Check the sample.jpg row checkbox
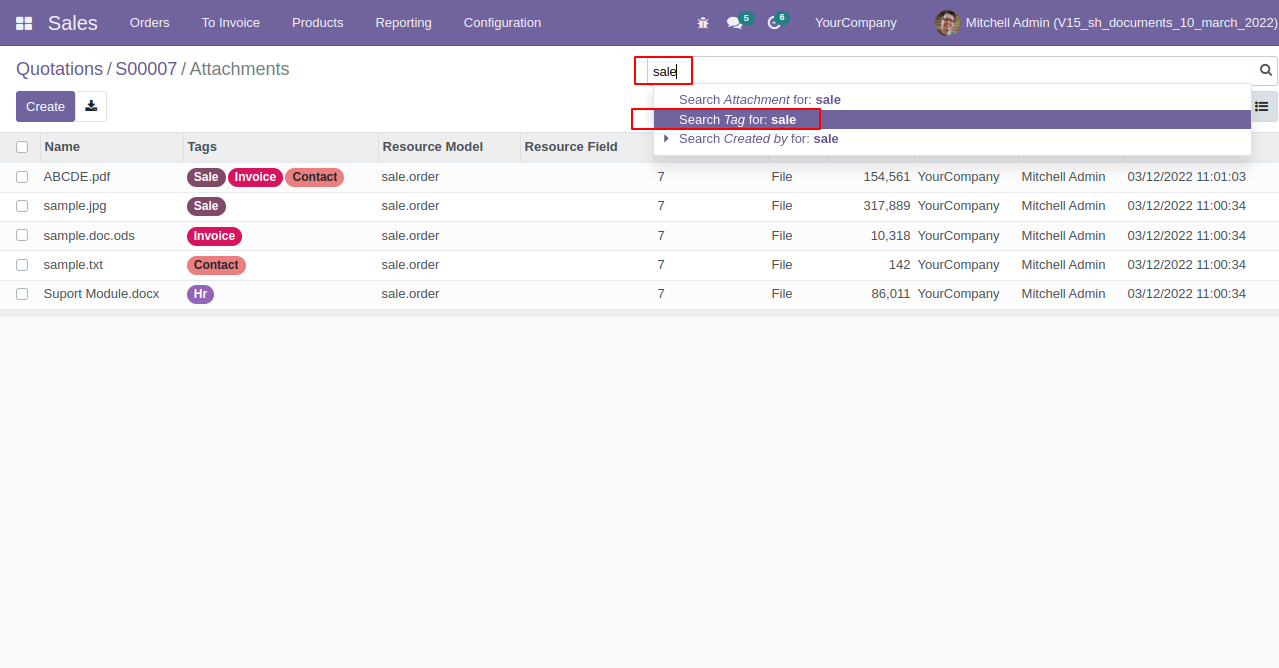This screenshot has height=668, width=1279. 22,206
